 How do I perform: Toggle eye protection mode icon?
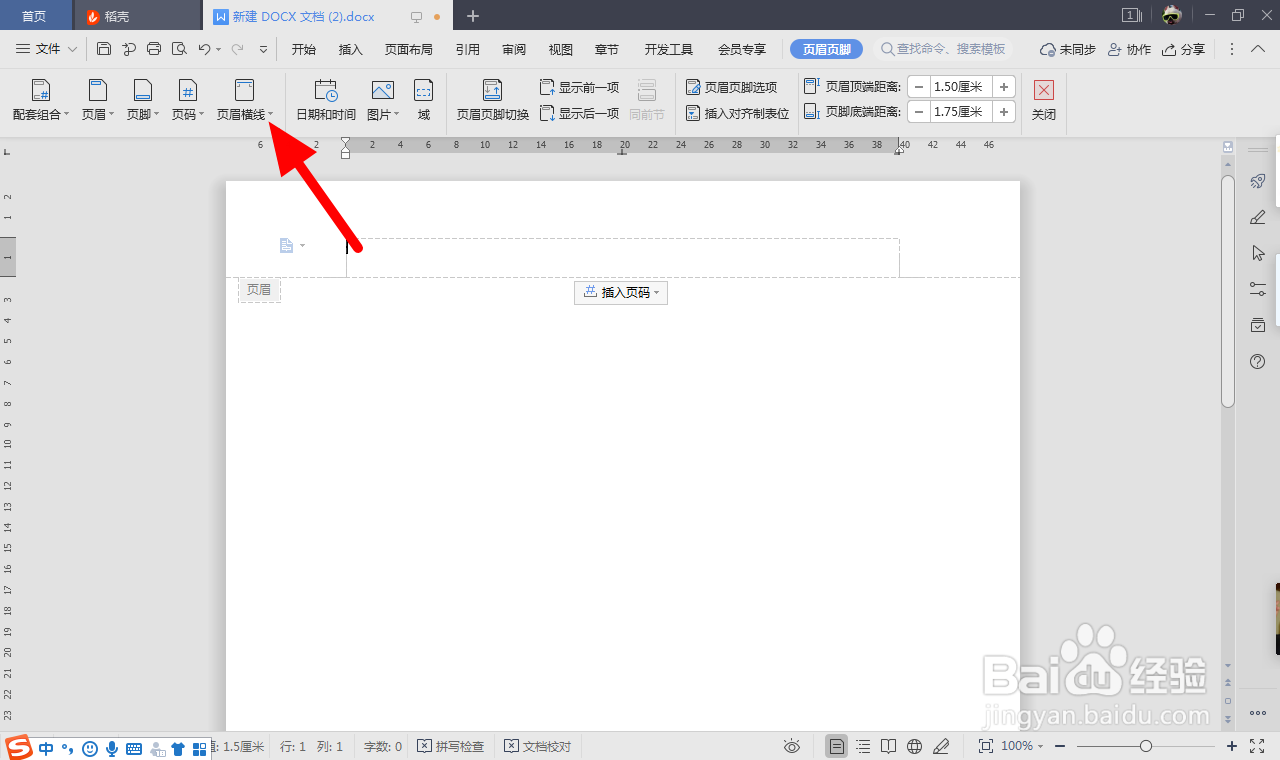(792, 746)
